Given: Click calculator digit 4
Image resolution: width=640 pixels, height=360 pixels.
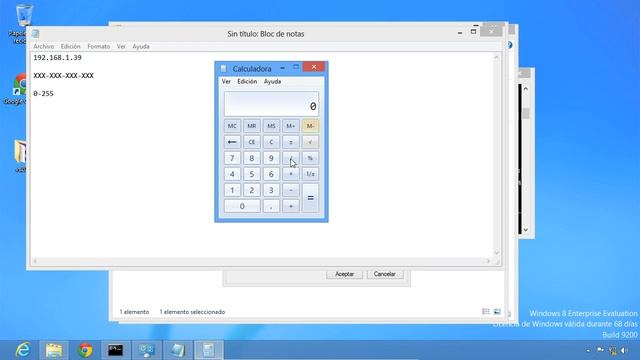Looking at the screenshot, I should point(232,174).
